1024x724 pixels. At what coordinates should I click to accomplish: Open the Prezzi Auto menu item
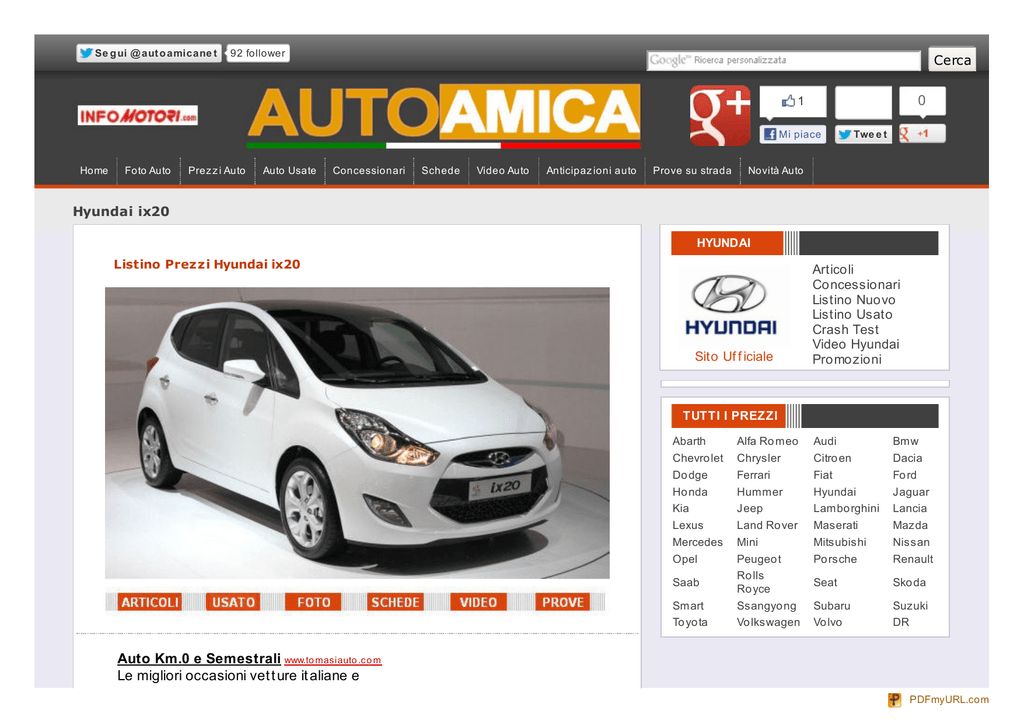click(217, 170)
